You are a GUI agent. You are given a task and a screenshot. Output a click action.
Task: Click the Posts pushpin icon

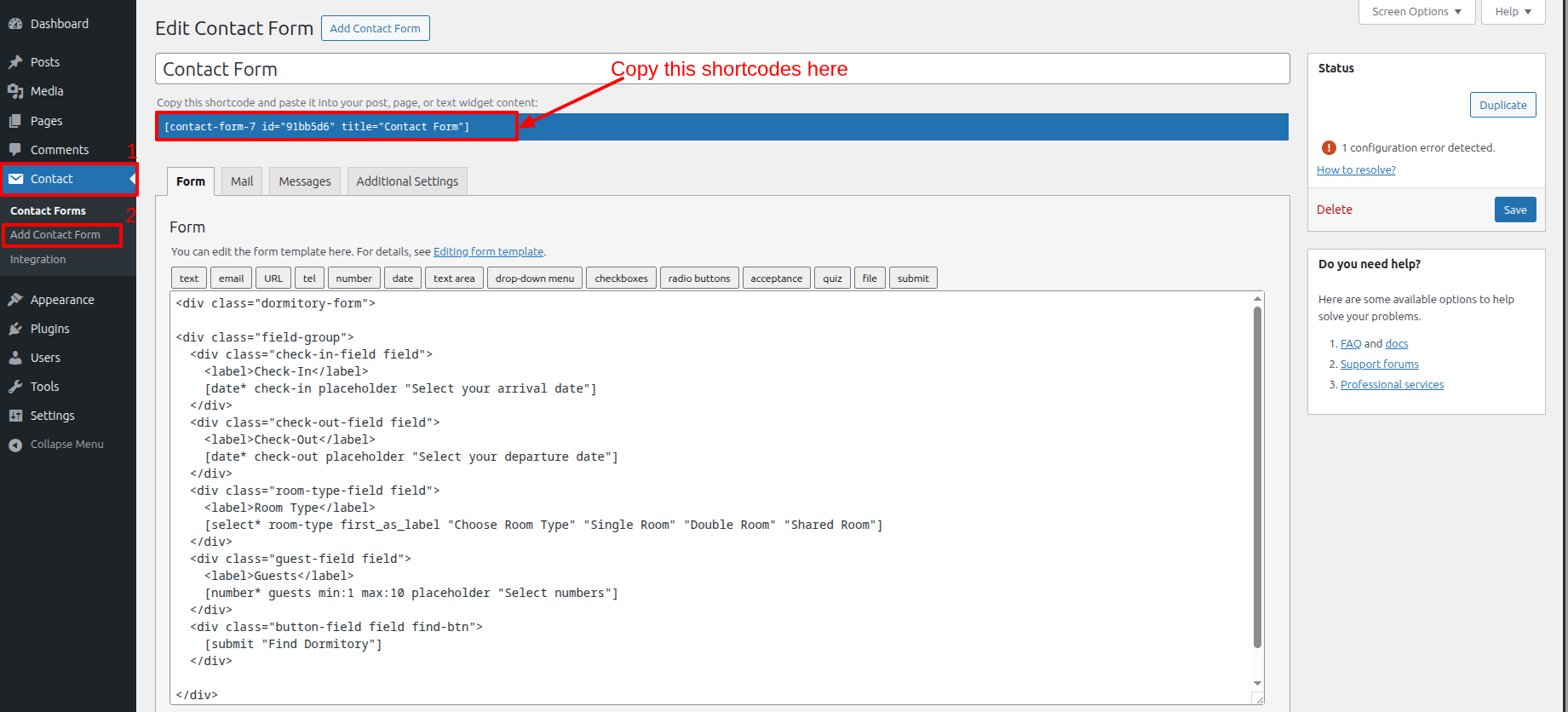[15, 62]
